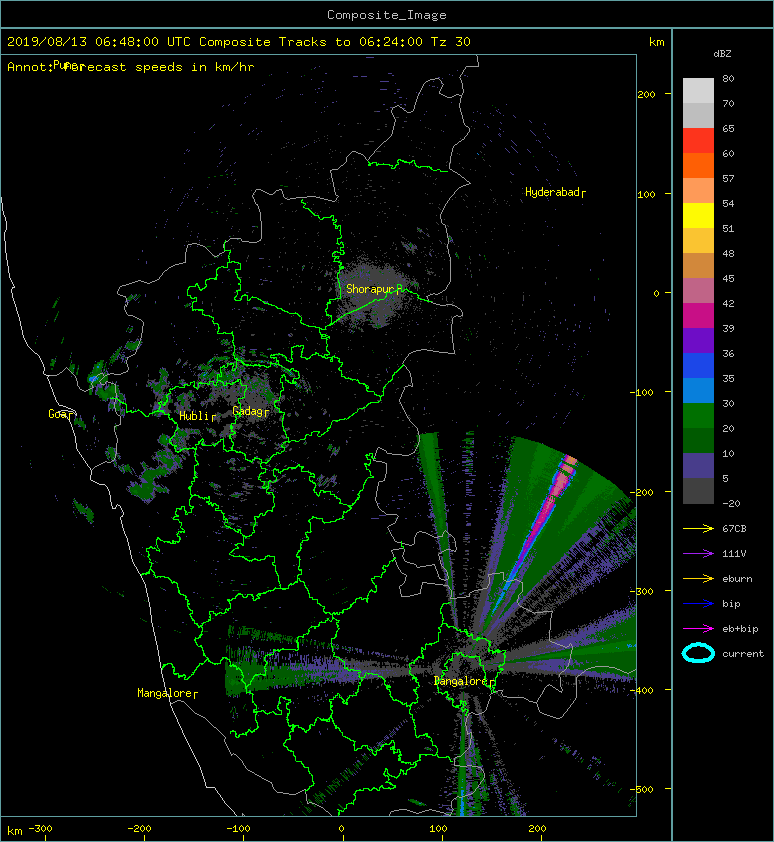Click the 2019/08/13 06:48:00 UTC timestamp
This screenshot has width=774, height=842.
pos(99,42)
